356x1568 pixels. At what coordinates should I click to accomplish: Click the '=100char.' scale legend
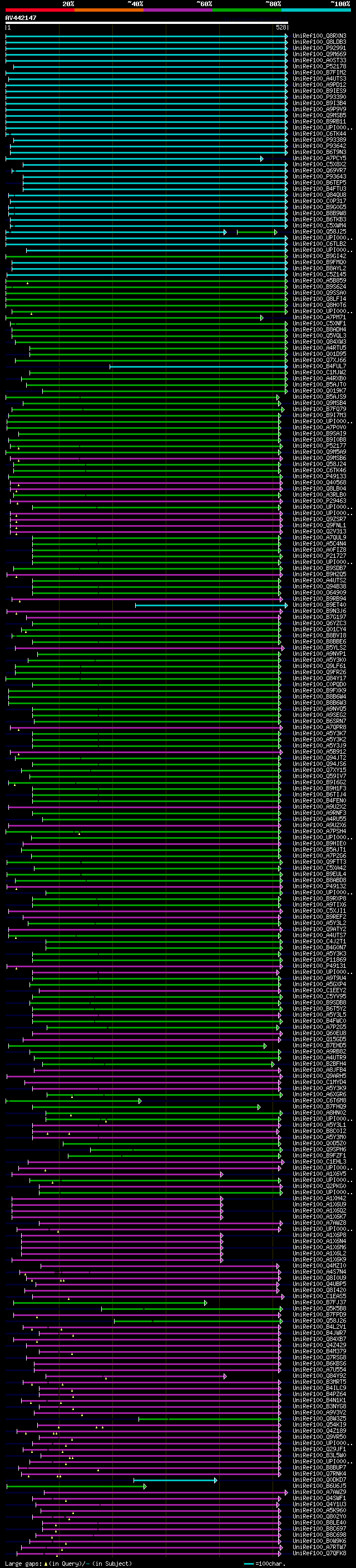[x=265, y=1564]
